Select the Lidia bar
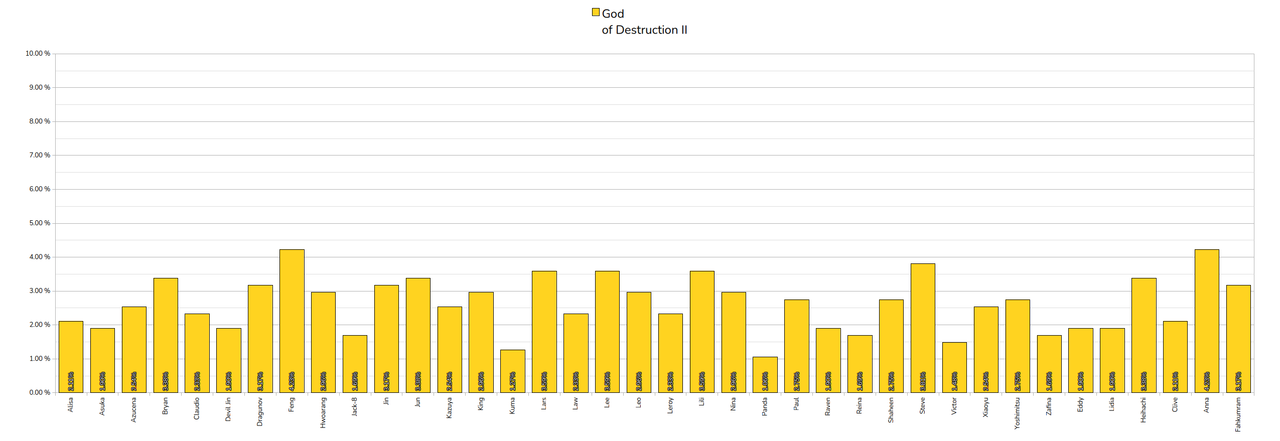Viewport: 1280px width, 441px height. [x=1113, y=360]
